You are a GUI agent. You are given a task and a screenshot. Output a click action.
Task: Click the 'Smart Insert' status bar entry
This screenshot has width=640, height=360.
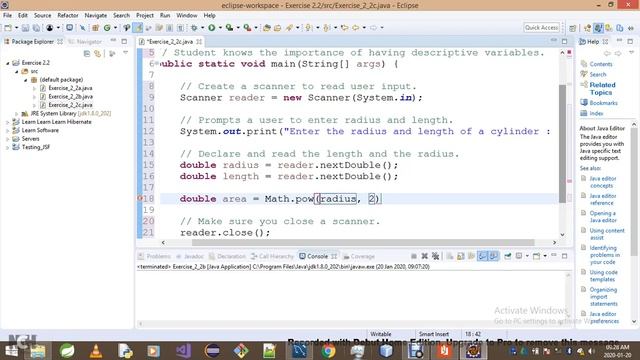coord(434,334)
